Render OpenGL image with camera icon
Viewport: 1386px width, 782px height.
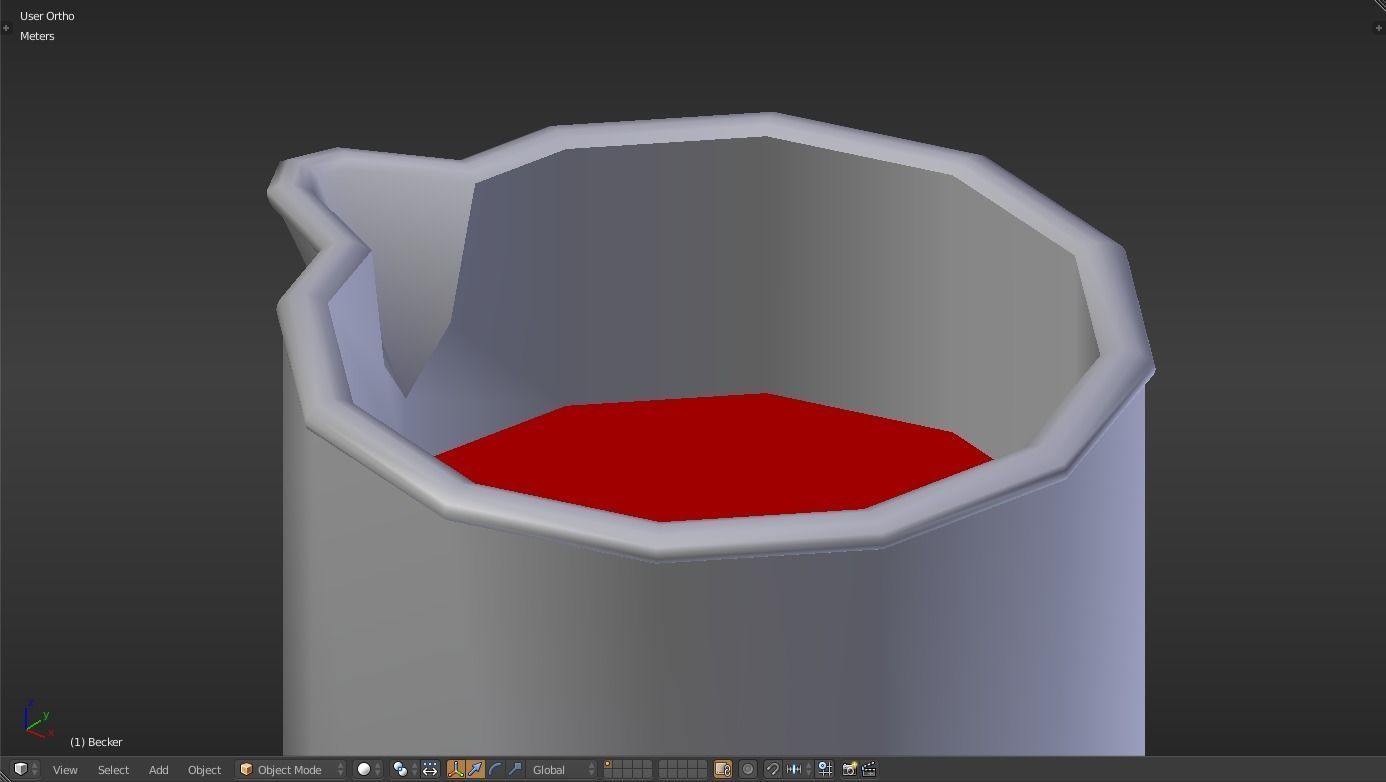click(x=849, y=769)
